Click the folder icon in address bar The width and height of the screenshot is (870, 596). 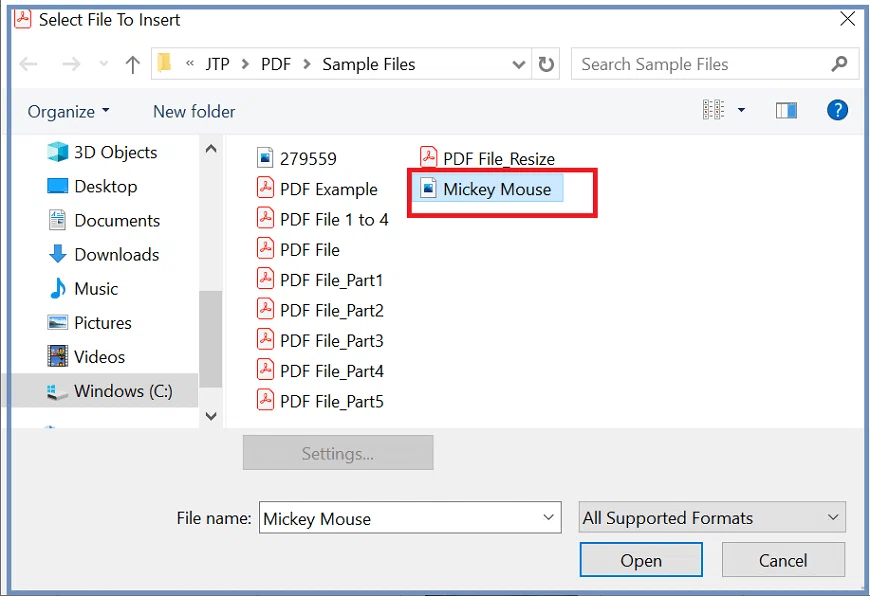(164, 63)
